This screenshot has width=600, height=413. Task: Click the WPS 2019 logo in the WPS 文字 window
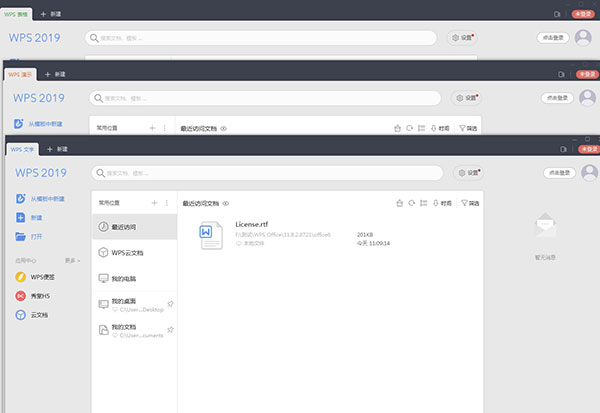coord(41,173)
